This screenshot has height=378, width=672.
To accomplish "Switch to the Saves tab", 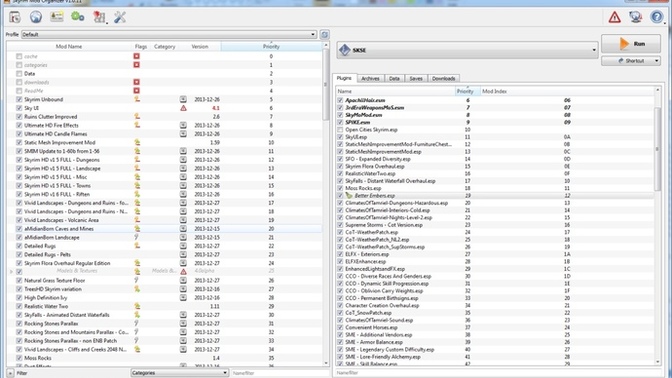I will tap(416, 78).
